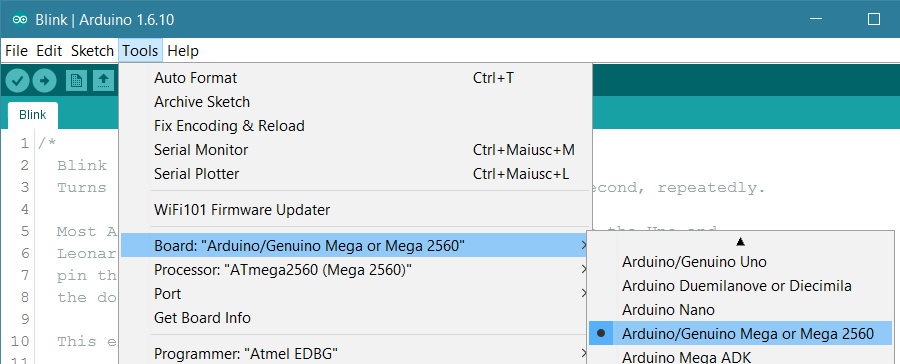Click the Arduino logo in title bar
This screenshot has width=900, height=364.
[x=20, y=20]
